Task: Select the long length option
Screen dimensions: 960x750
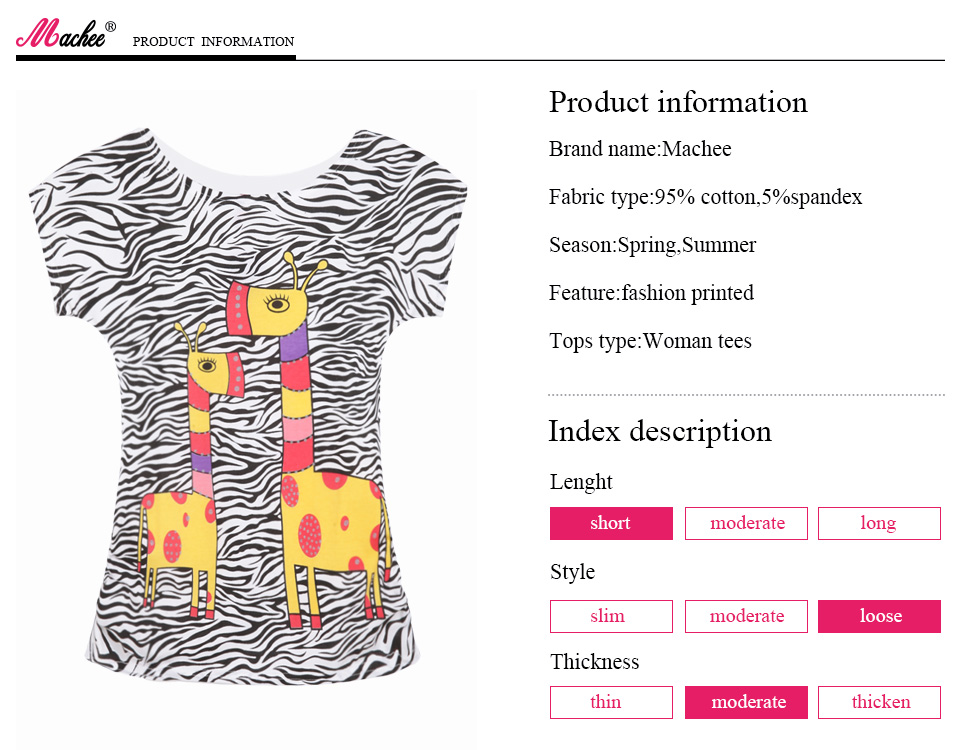Action: click(879, 523)
